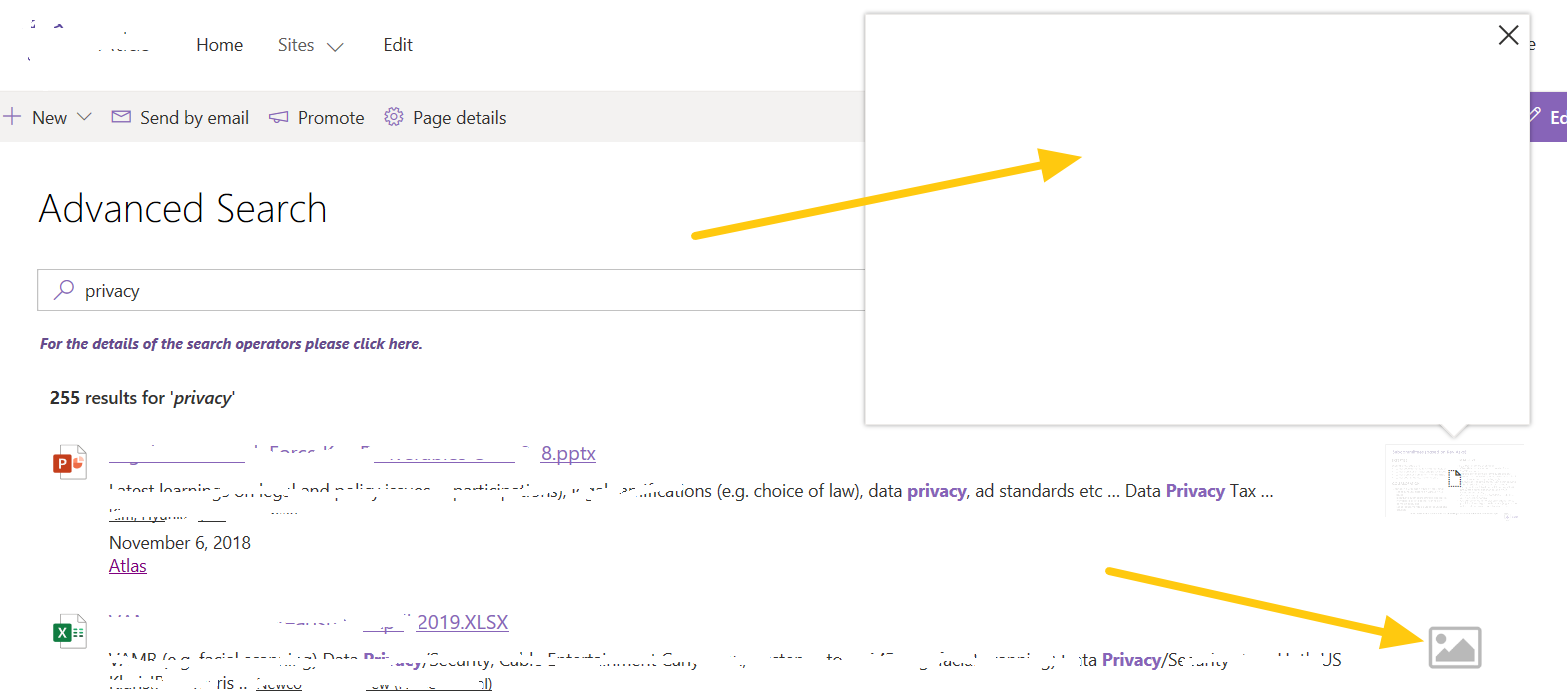Click the Edit pencil icon on the right
This screenshot has height=692, width=1567.
click(x=1535, y=117)
